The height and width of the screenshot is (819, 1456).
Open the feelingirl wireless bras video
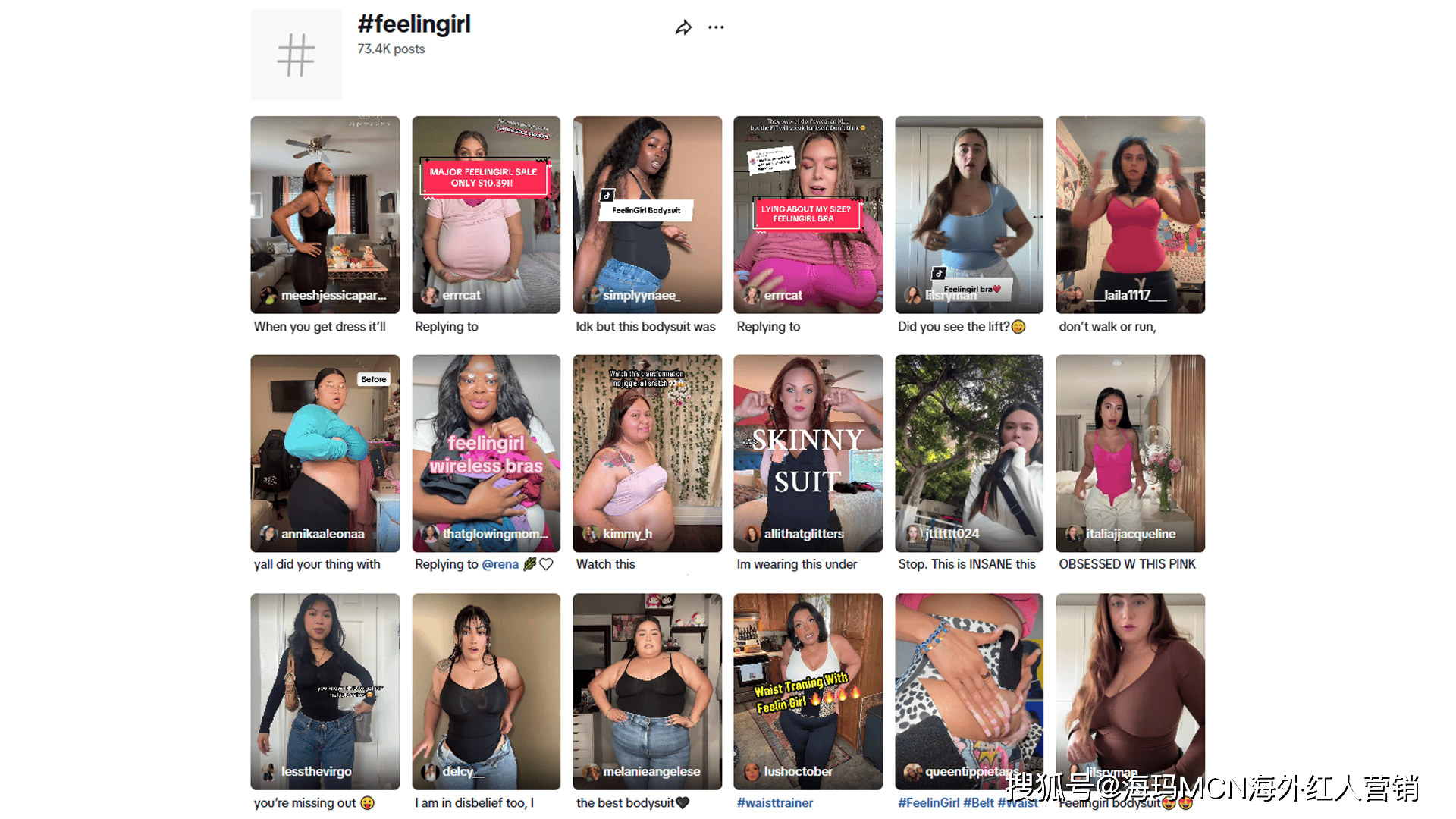pyautogui.click(x=486, y=453)
